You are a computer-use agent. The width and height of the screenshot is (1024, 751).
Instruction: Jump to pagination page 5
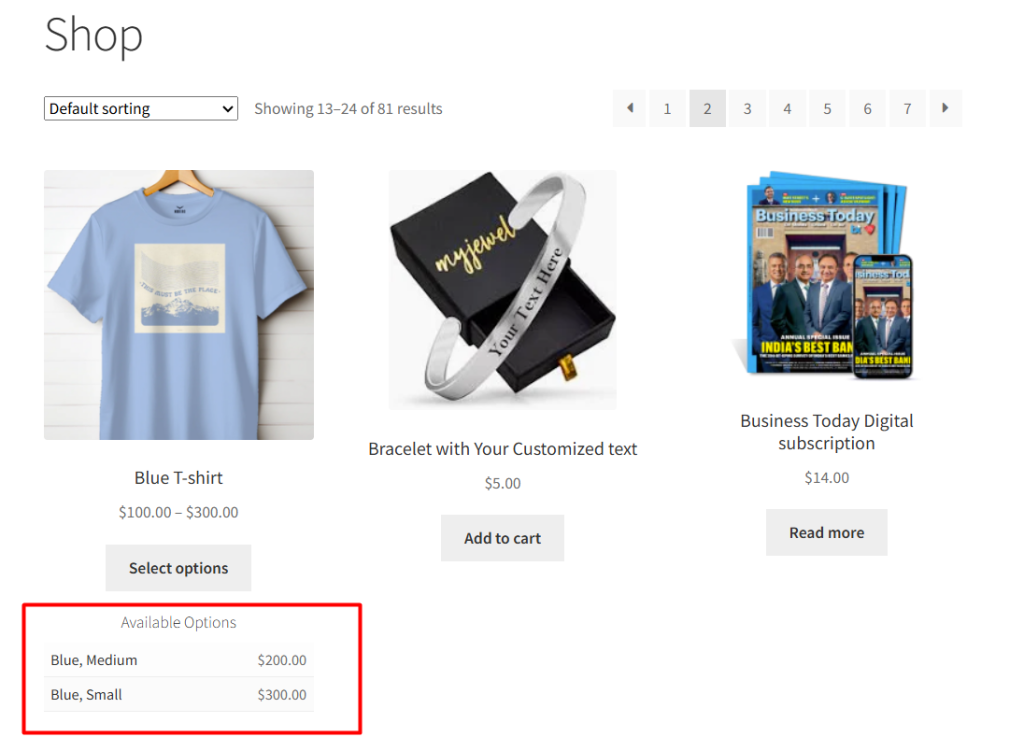827,108
